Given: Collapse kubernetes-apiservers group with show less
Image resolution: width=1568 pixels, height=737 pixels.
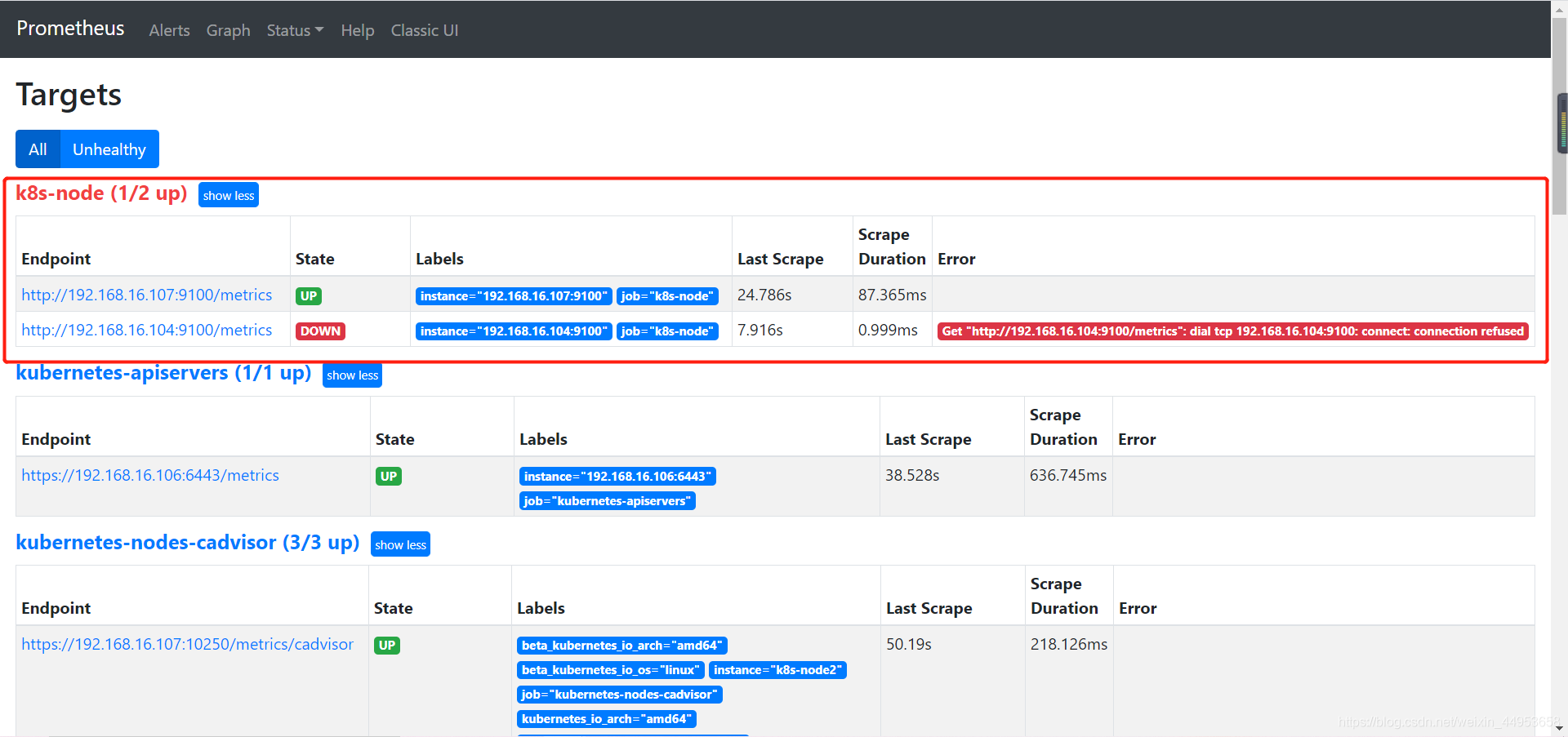Looking at the screenshot, I should 352,375.
